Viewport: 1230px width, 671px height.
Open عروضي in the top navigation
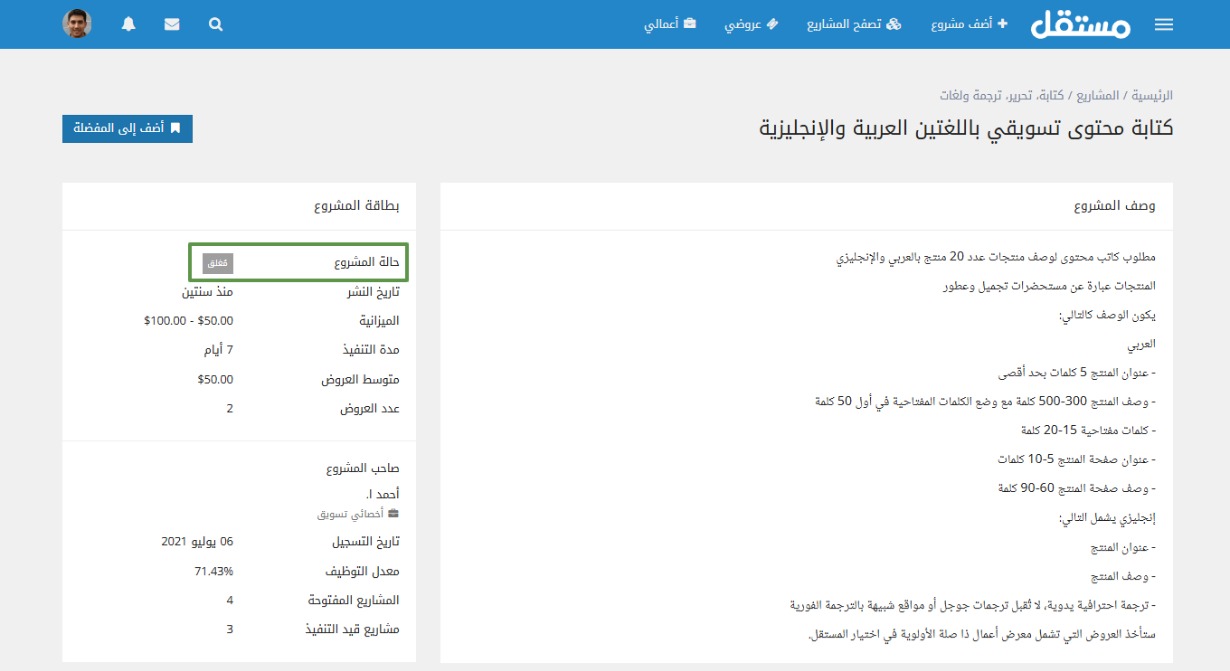point(751,24)
